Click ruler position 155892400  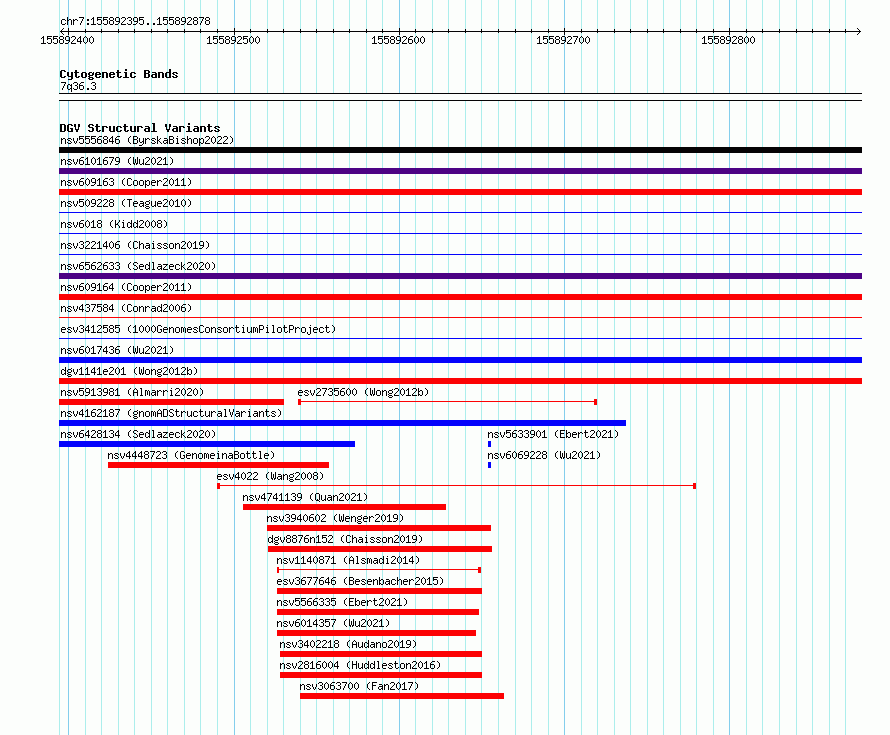(68, 40)
